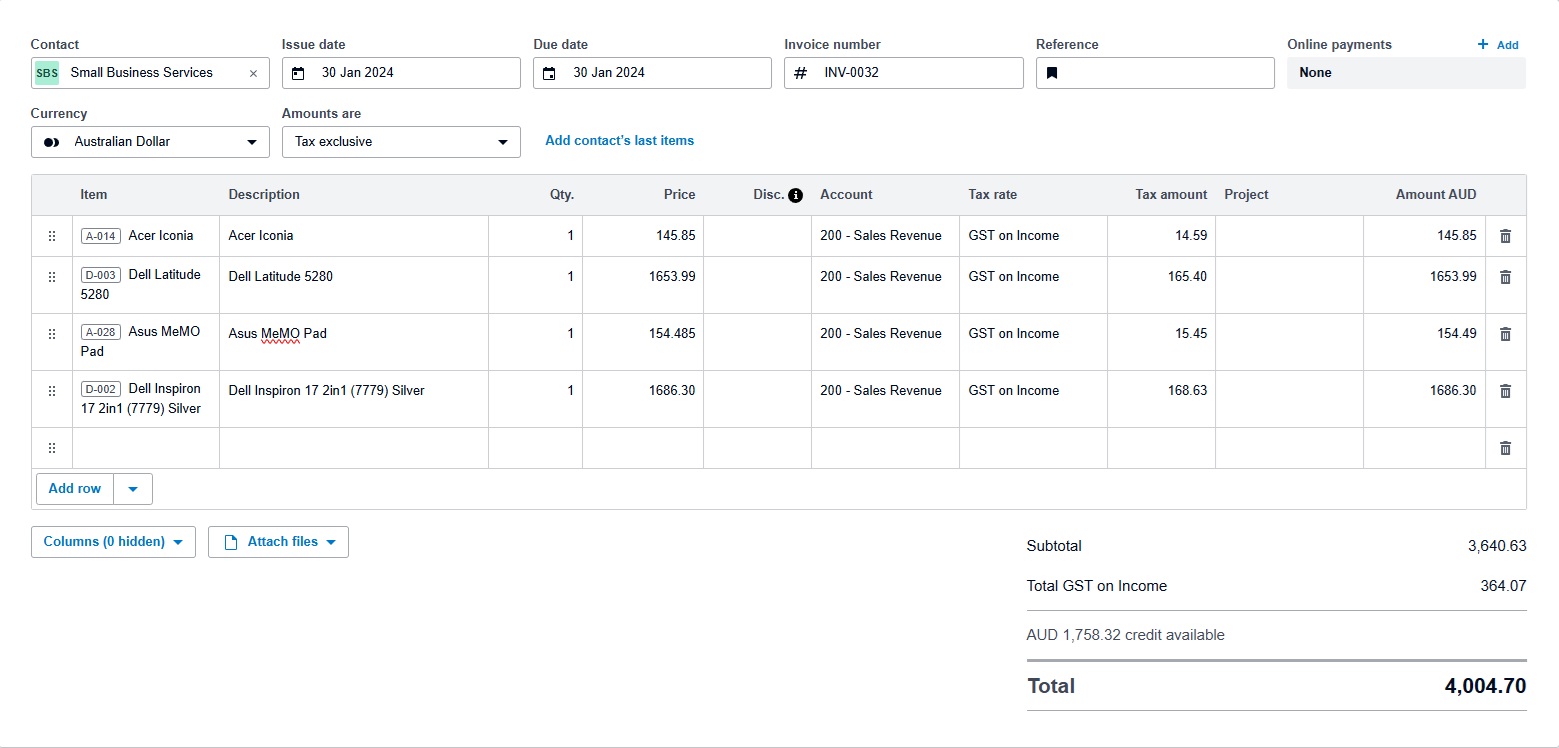The width and height of the screenshot is (1559, 748).
Task: Expand the Amounts are Tax exclusive dropdown
Action: point(400,142)
